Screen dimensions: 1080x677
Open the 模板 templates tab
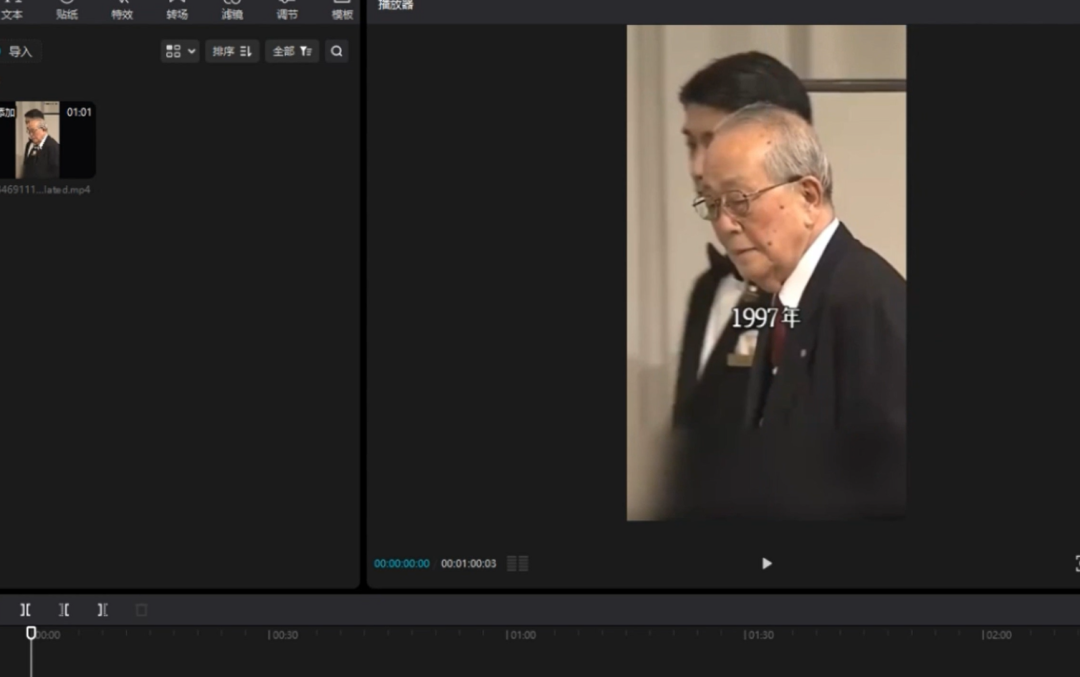(x=342, y=10)
